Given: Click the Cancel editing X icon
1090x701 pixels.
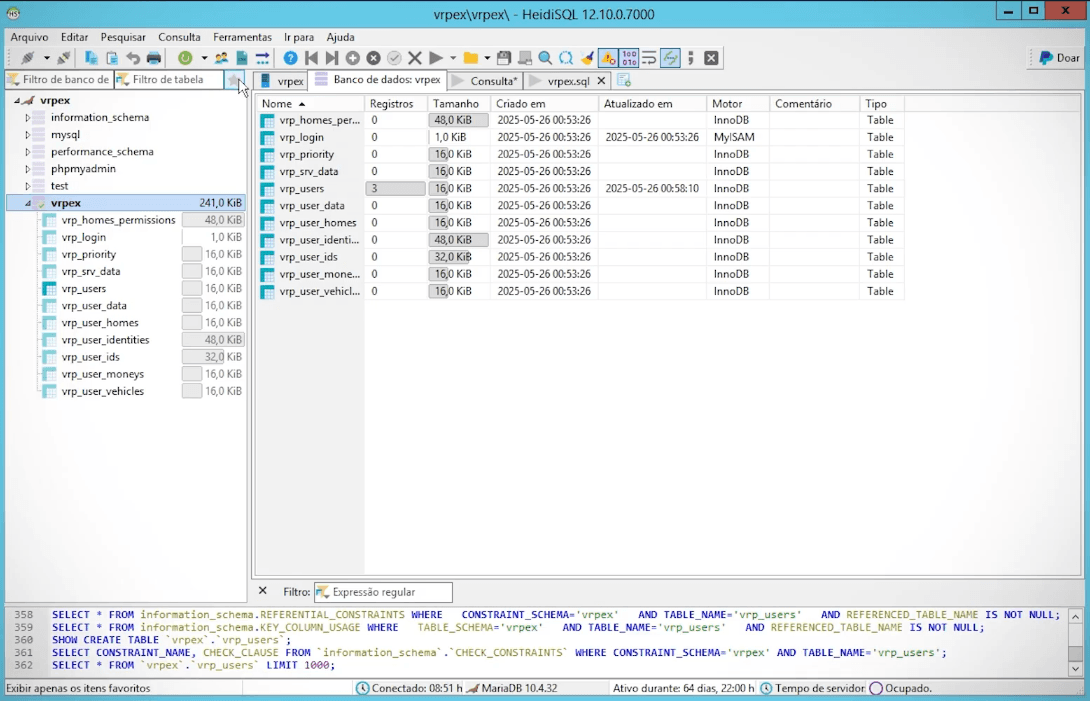Looking at the screenshot, I should 415,58.
